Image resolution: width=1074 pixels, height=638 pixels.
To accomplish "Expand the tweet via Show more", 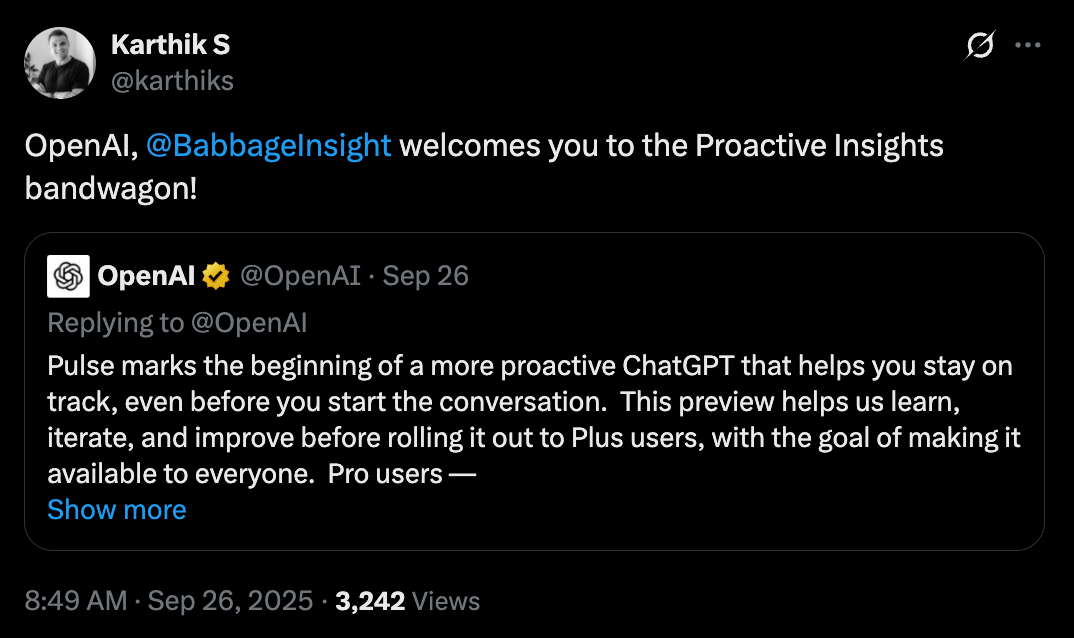I will pyautogui.click(x=116, y=510).
